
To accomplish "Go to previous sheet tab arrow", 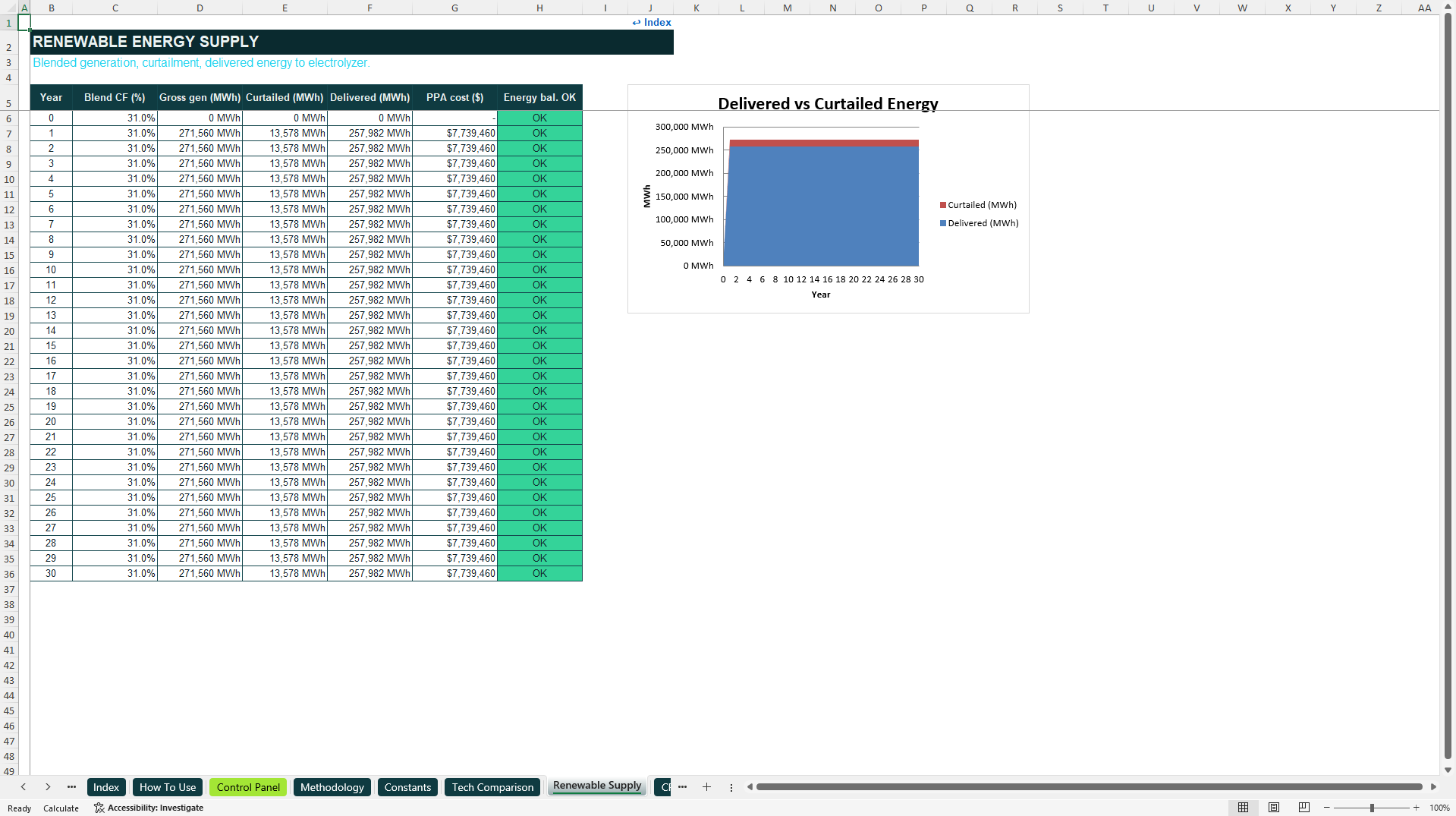I will (24, 787).
